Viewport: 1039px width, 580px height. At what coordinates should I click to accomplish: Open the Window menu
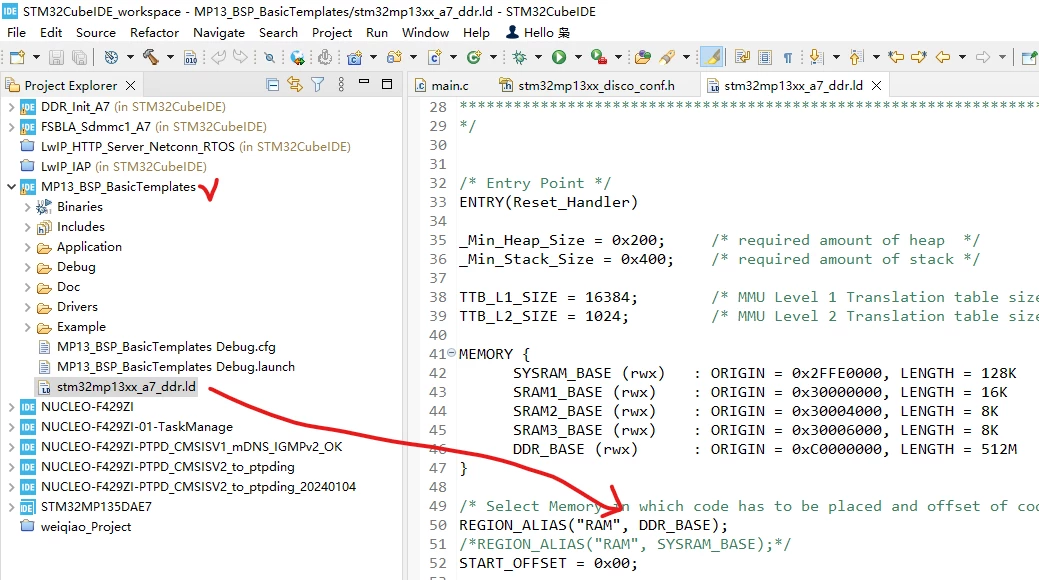coord(425,32)
